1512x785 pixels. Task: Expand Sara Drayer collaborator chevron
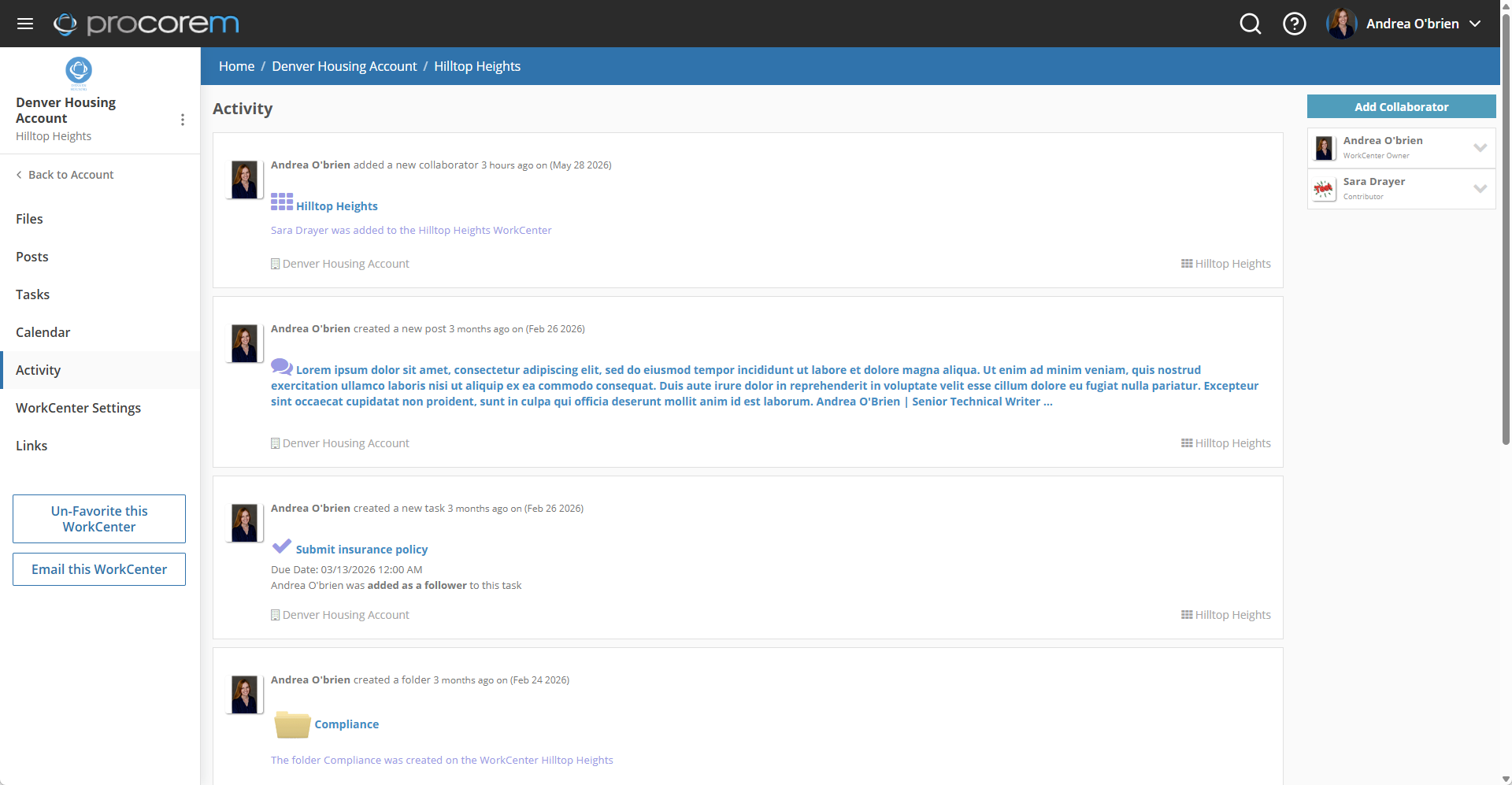(x=1480, y=188)
